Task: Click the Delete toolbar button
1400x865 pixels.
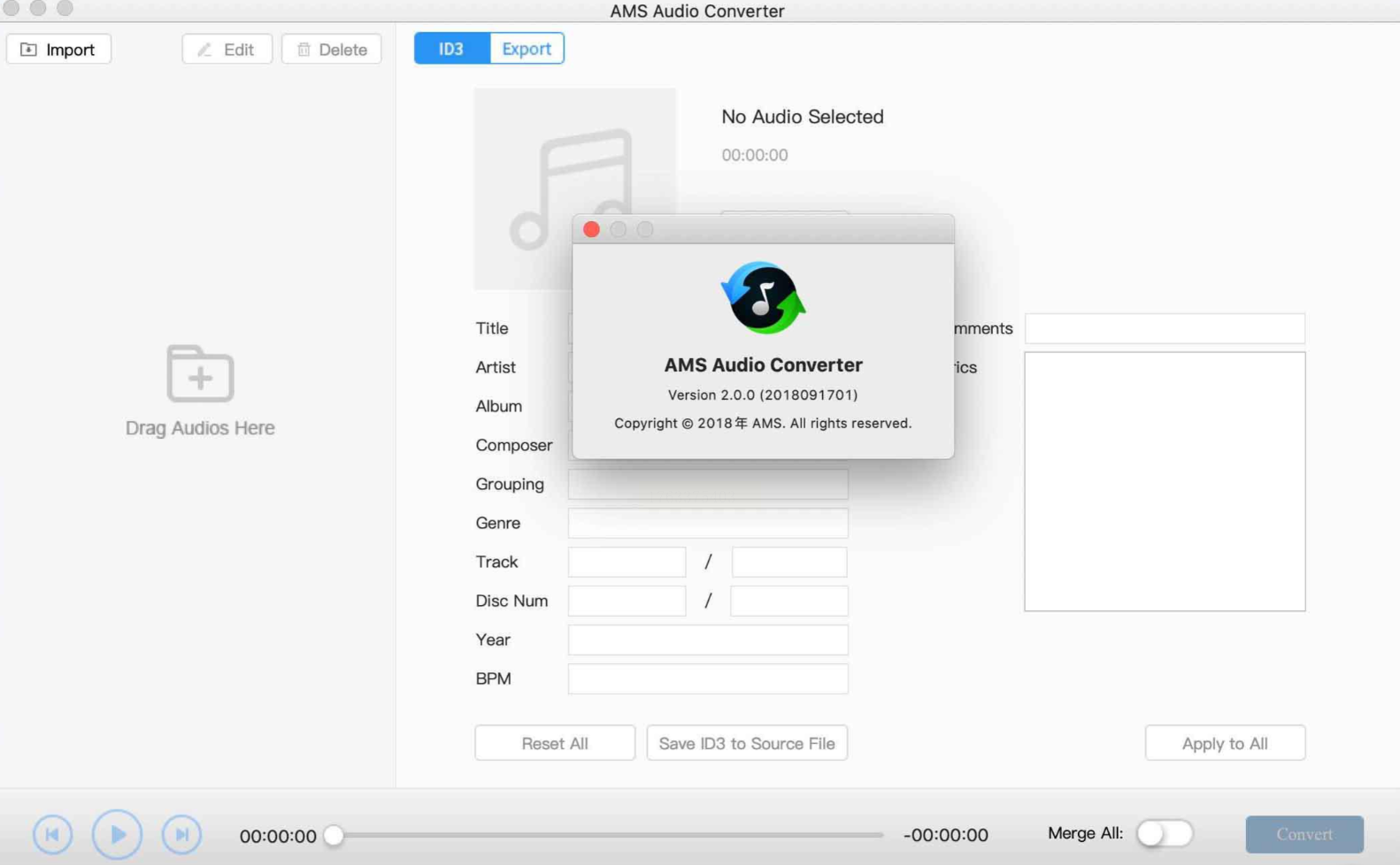Action: click(x=332, y=50)
